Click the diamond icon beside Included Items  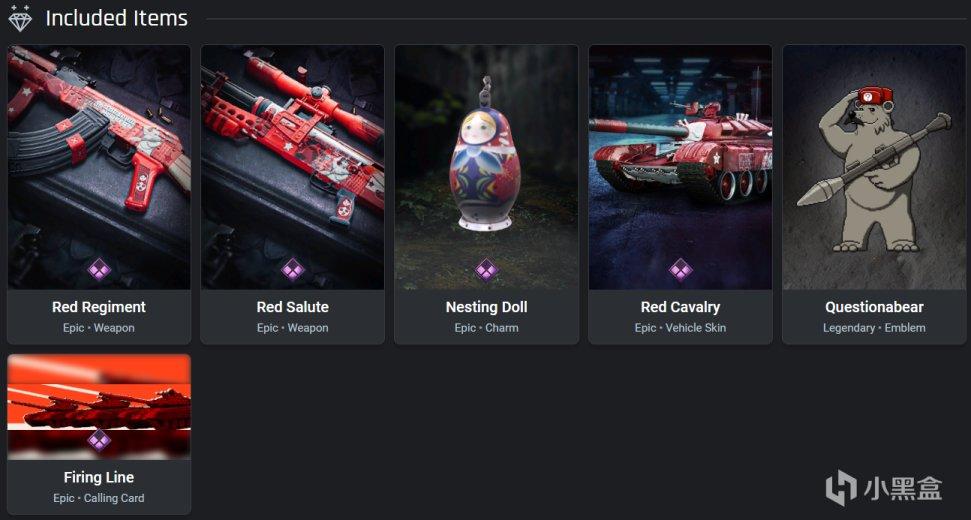coord(20,18)
